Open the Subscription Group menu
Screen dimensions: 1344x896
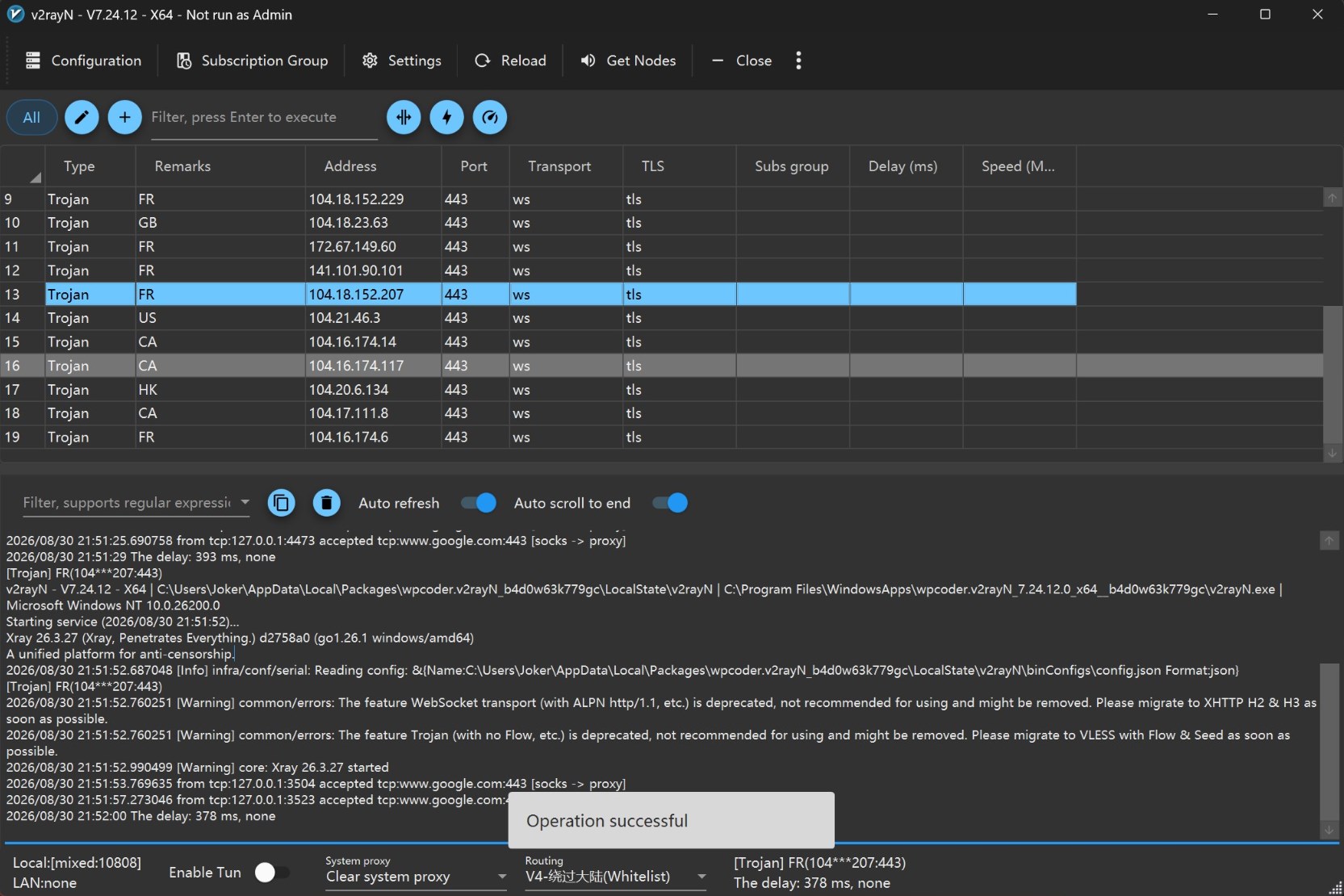click(x=253, y=61)
